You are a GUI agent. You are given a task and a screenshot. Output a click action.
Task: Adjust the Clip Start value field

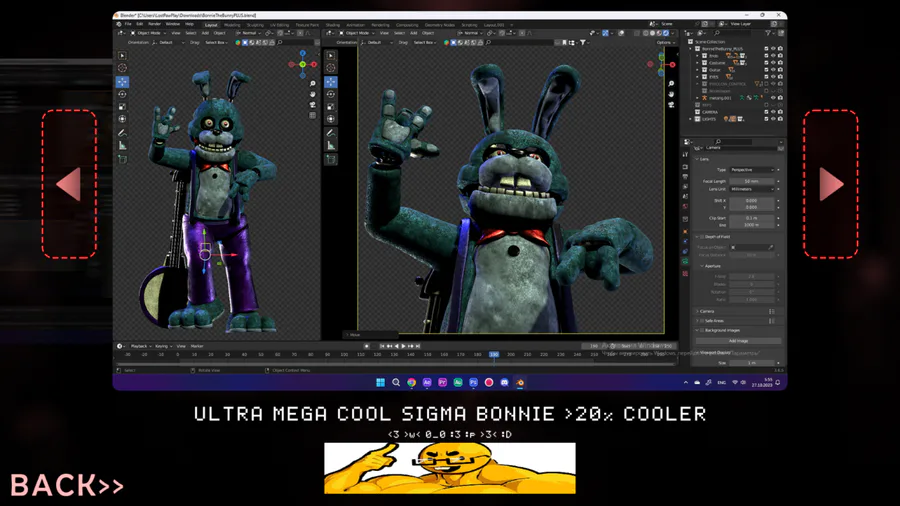752,218
